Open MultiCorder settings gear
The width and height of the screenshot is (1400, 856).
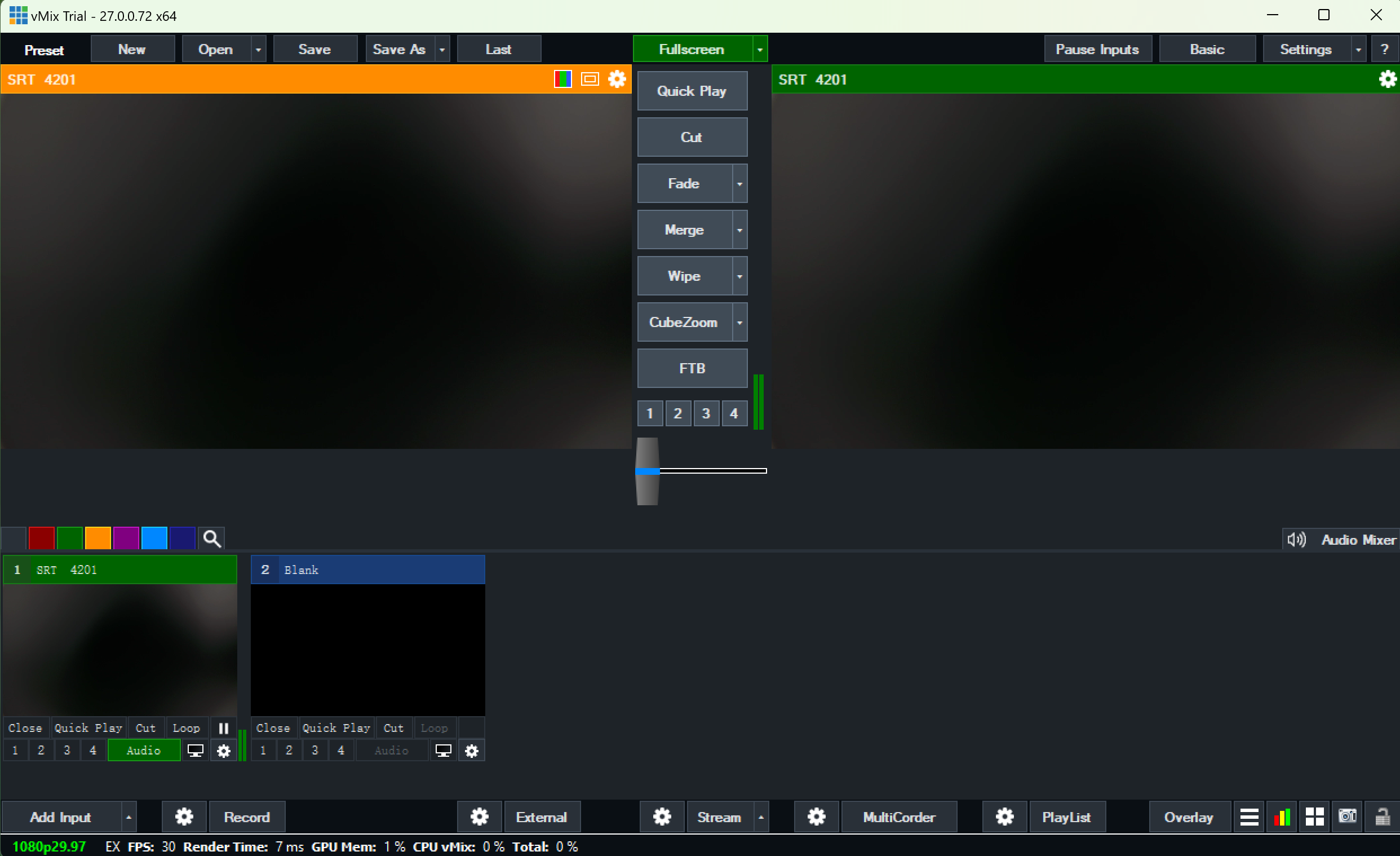tap(816, 817)
